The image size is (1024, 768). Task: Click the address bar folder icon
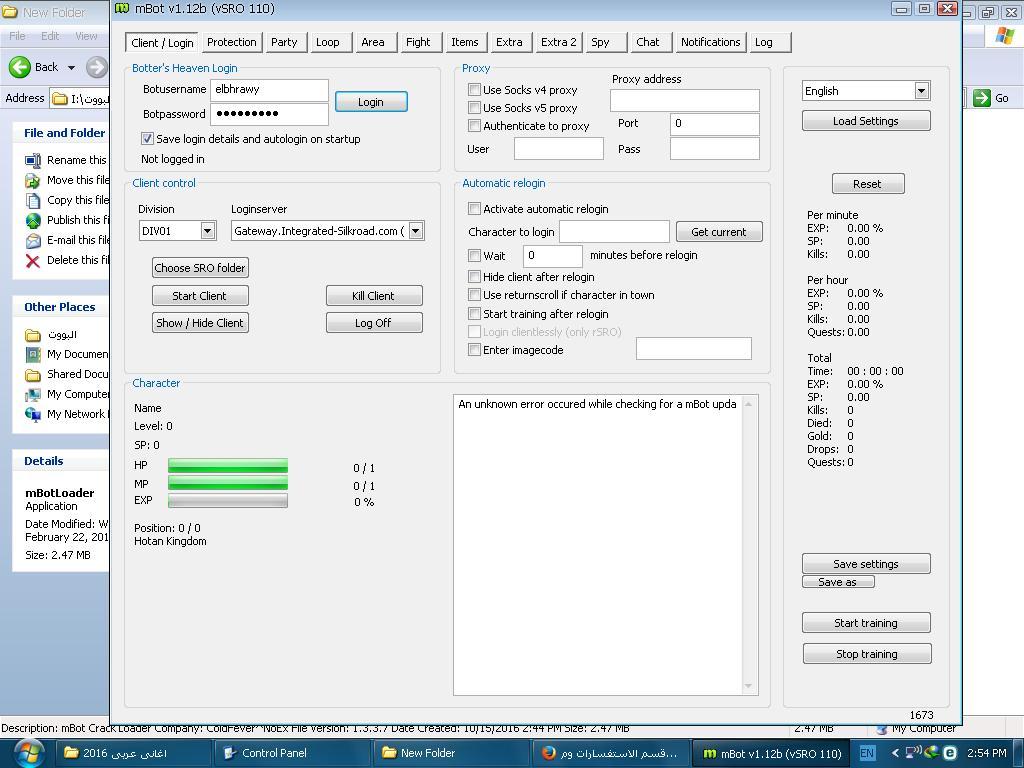click(60, 99)
